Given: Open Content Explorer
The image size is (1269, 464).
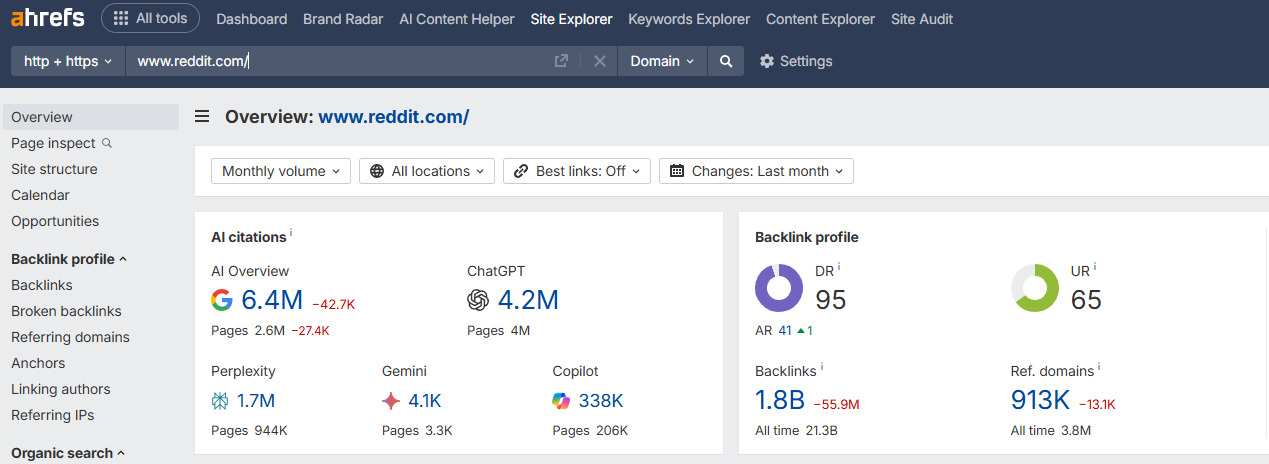Looking at the screenshot, I should 820,19.
